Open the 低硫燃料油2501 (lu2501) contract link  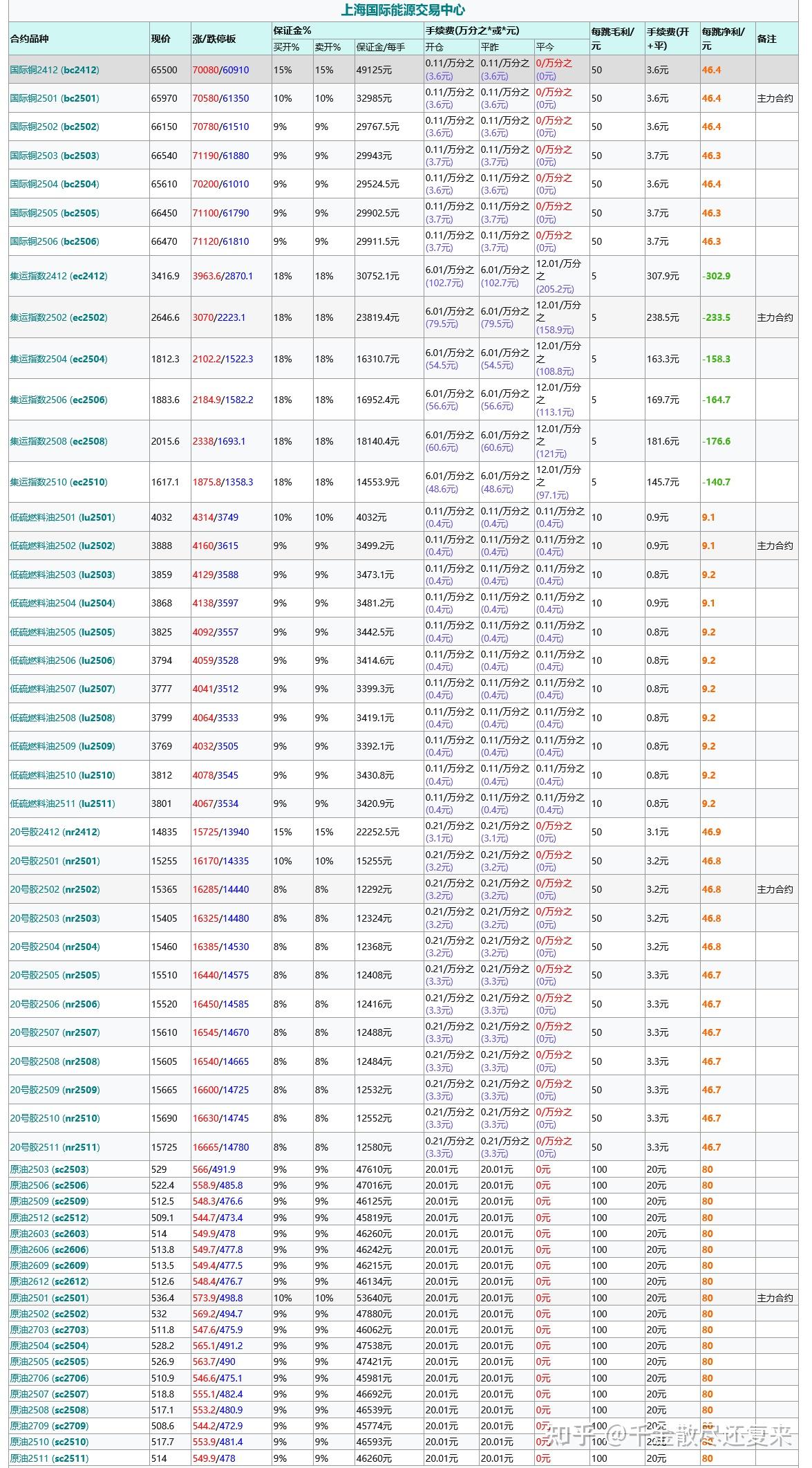coord(62,517)
